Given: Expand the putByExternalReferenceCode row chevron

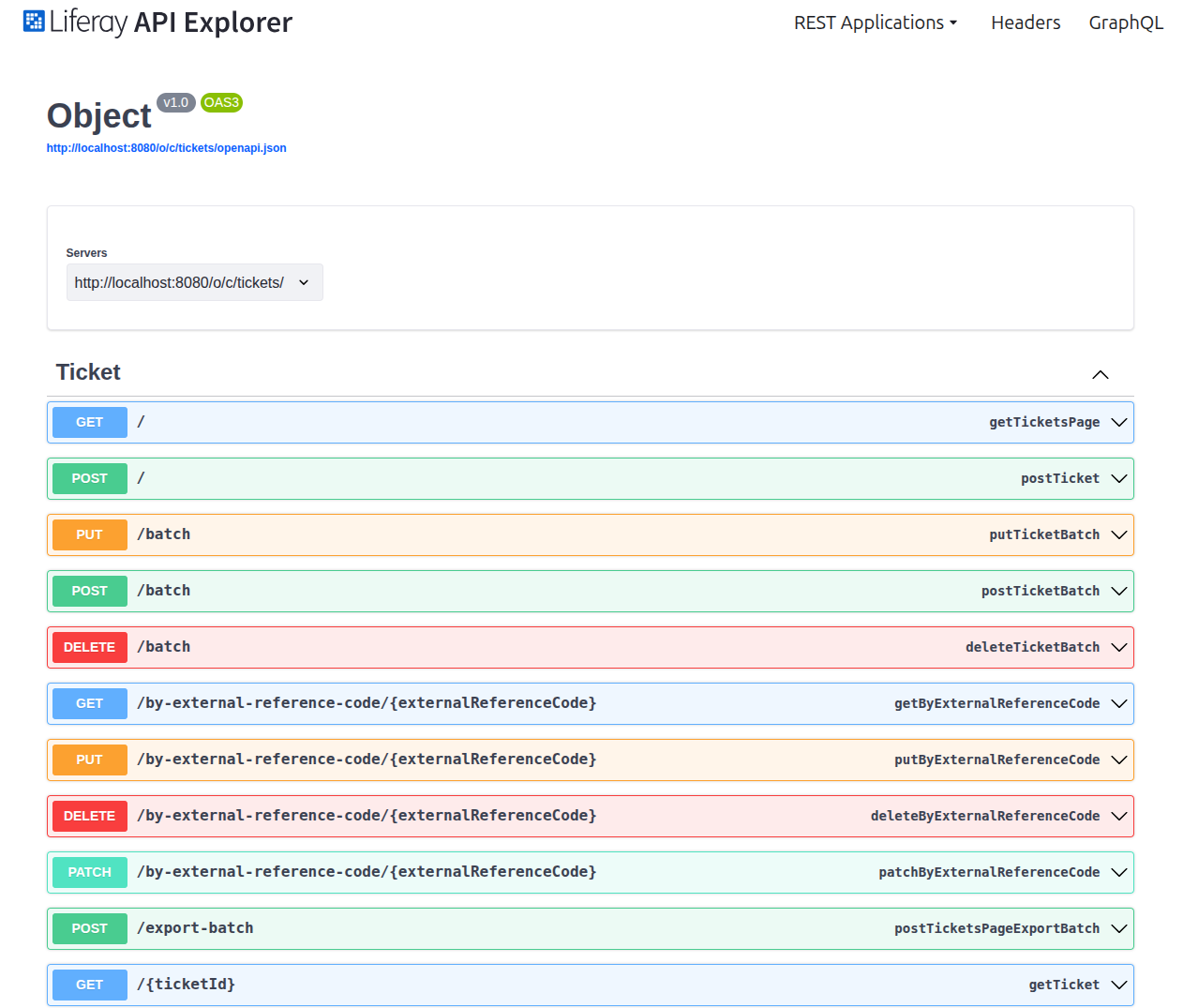Looking at the screenshot, I should click(x=1118, y=760).
